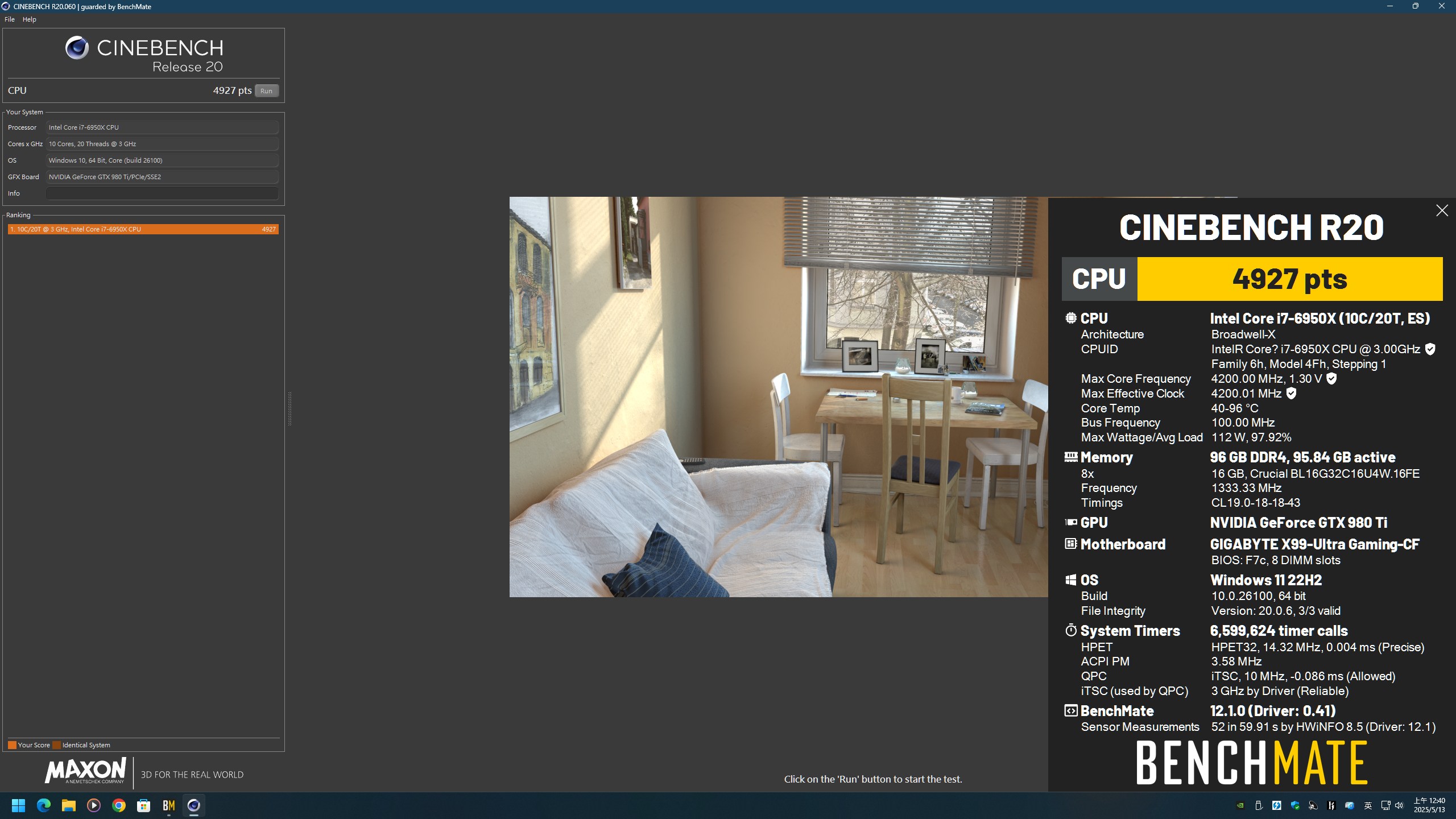Click the GIGABYTE X99-Ultra Gaming-CF motherboard text

pos(1314,544)
